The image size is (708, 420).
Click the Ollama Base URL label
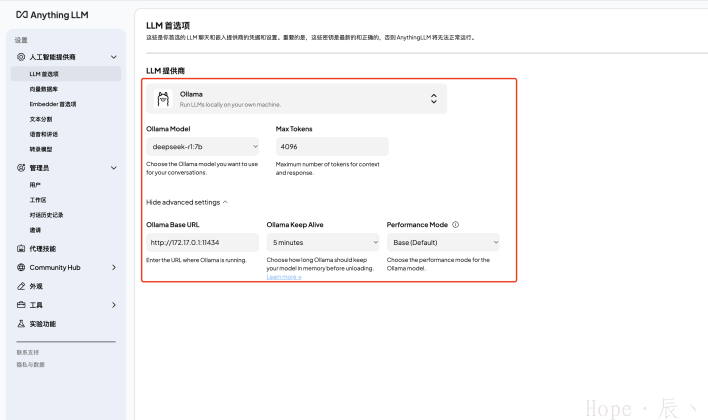pyautogui.click(x=172, y=224)
